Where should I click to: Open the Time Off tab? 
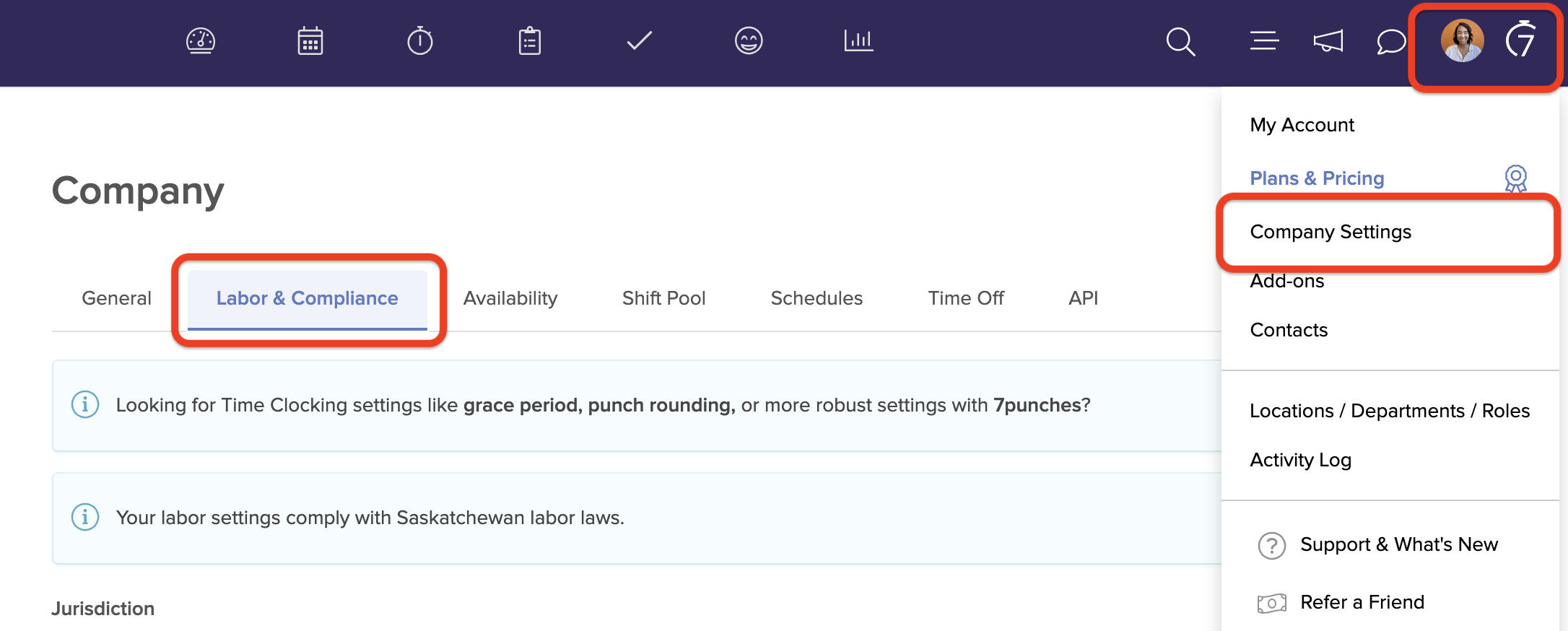point(966,298)
